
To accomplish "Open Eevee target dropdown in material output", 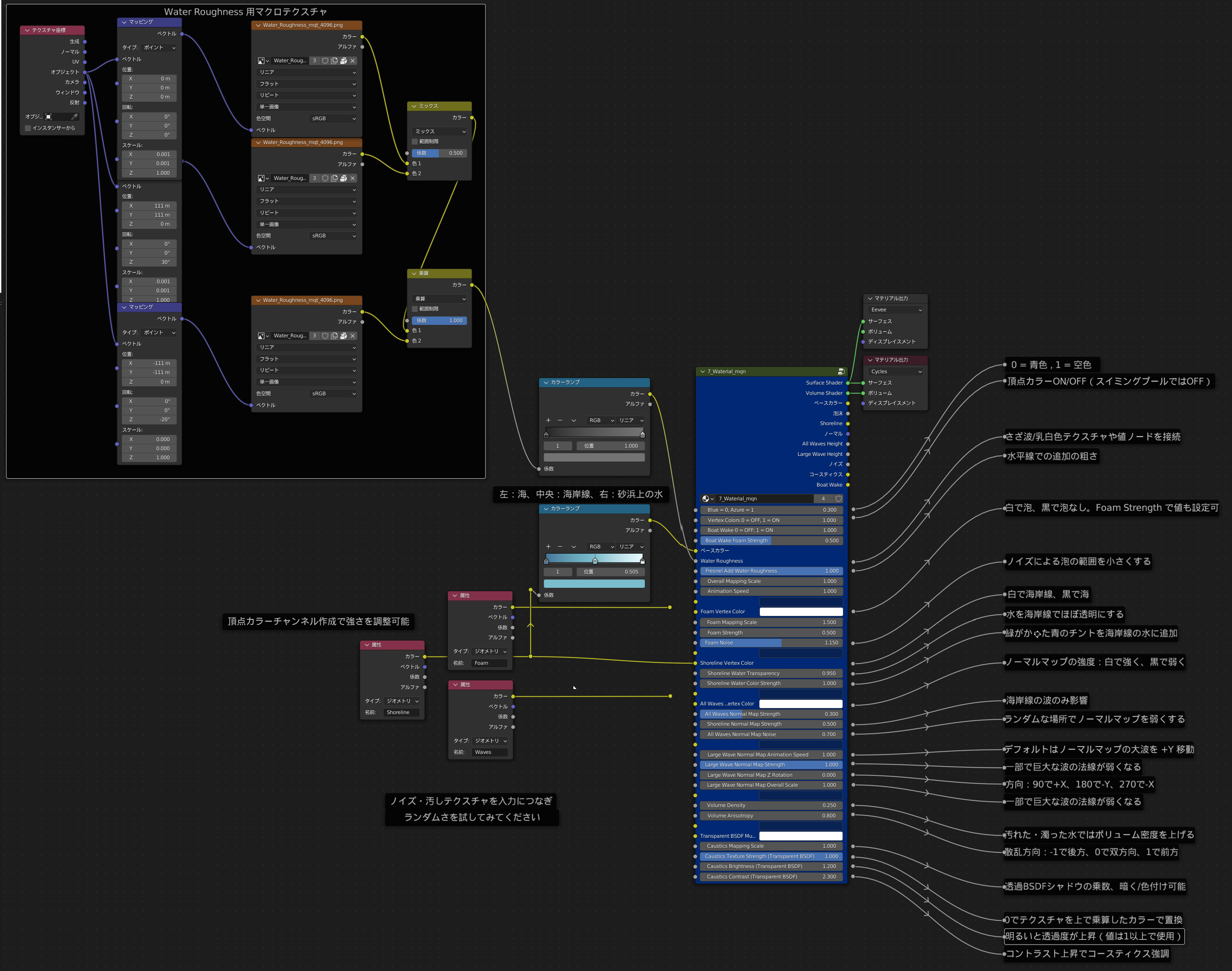I will [x=895, y=310].
